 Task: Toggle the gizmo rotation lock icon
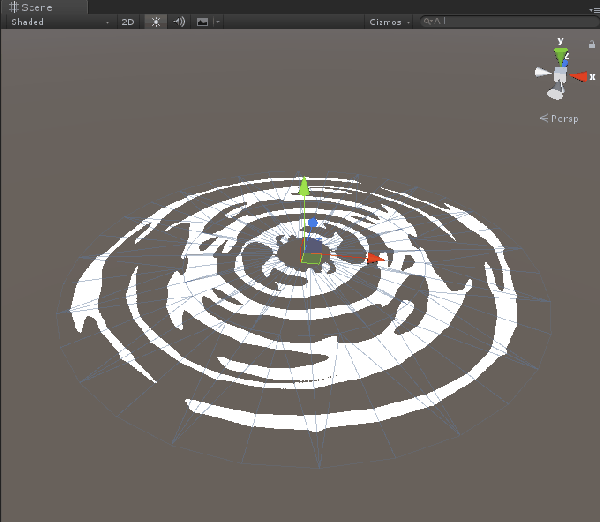tap(591, 45)
